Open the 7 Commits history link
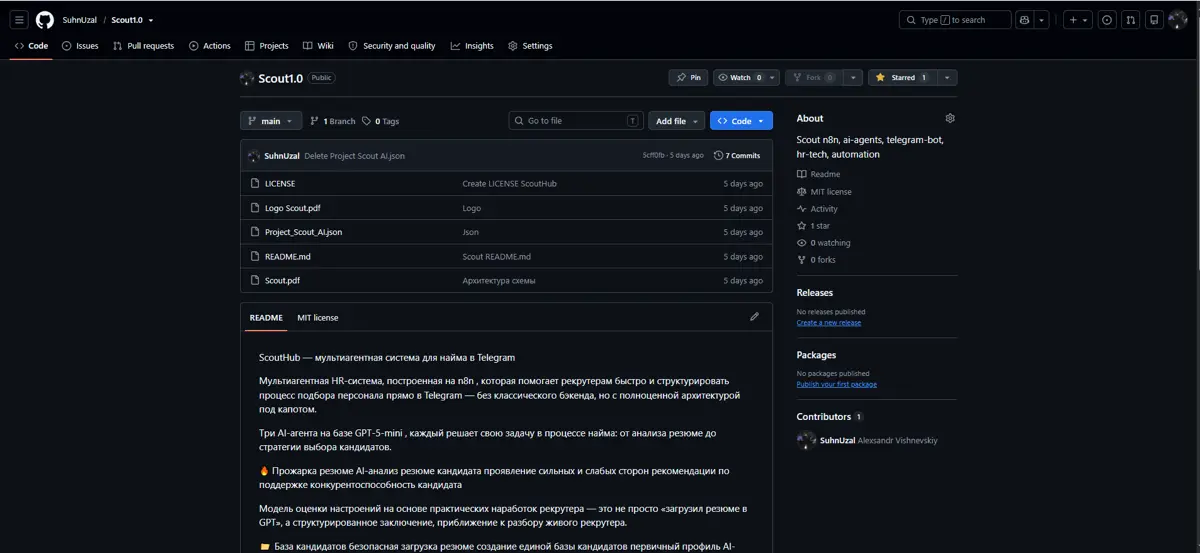 [737, 156]
